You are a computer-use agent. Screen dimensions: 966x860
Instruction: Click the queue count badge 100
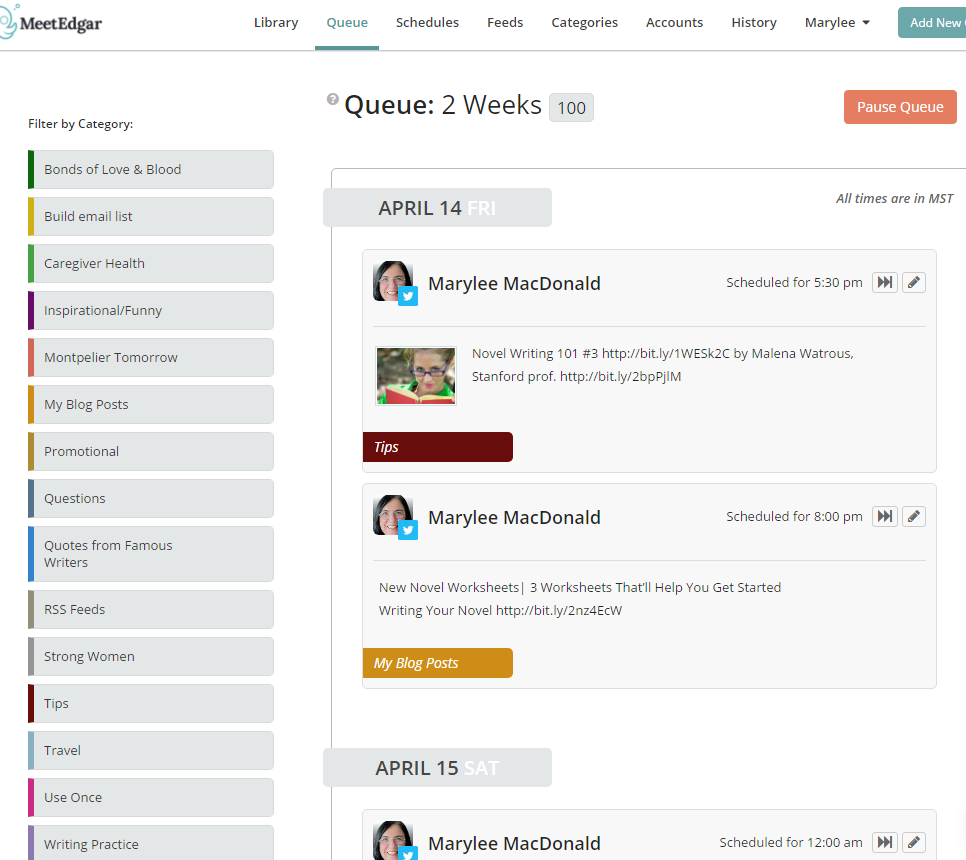[x=571, y=108]
